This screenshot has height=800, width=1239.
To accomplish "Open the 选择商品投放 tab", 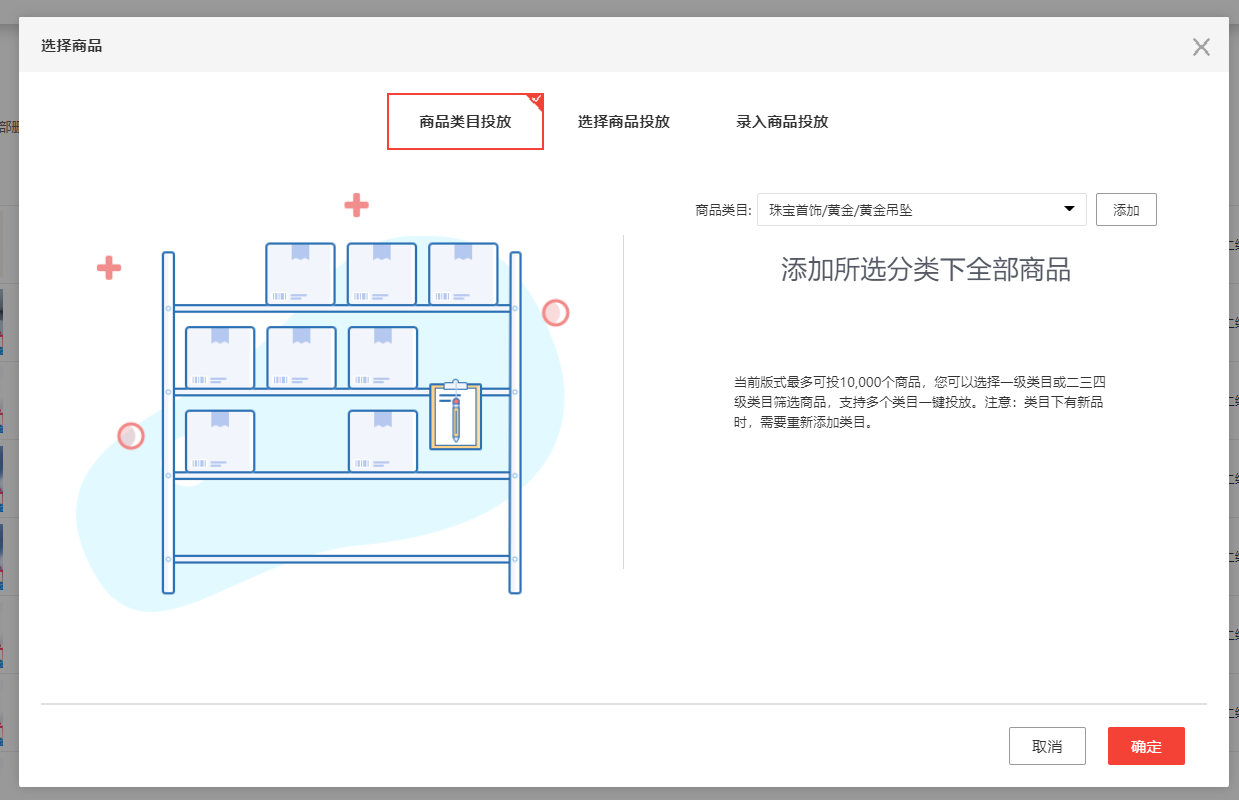I will [623, 122].
